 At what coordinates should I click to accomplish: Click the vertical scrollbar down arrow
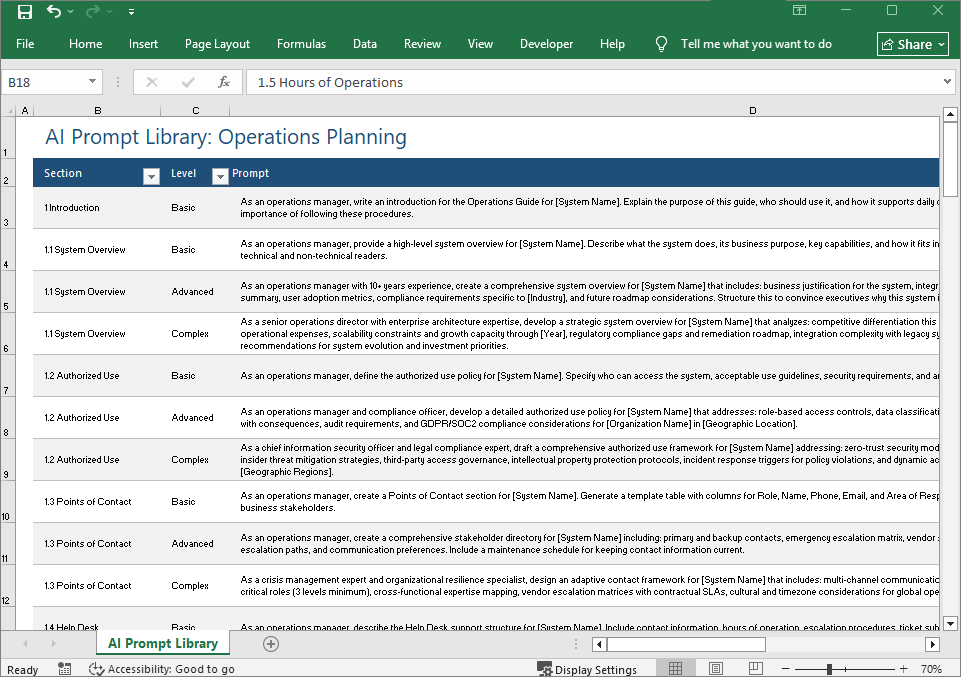950,624
